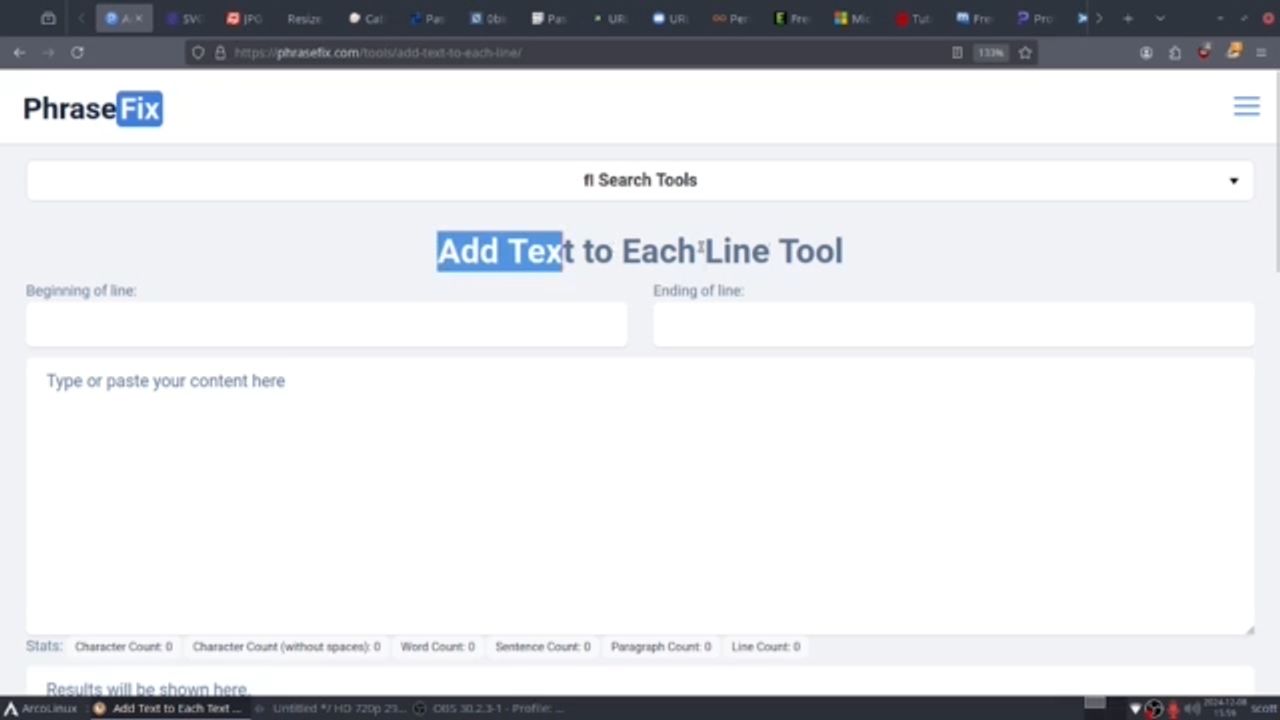Open a new browser tab
Image resolution: width=1280 pixels, height=720 pixels.
point(1128,18)
